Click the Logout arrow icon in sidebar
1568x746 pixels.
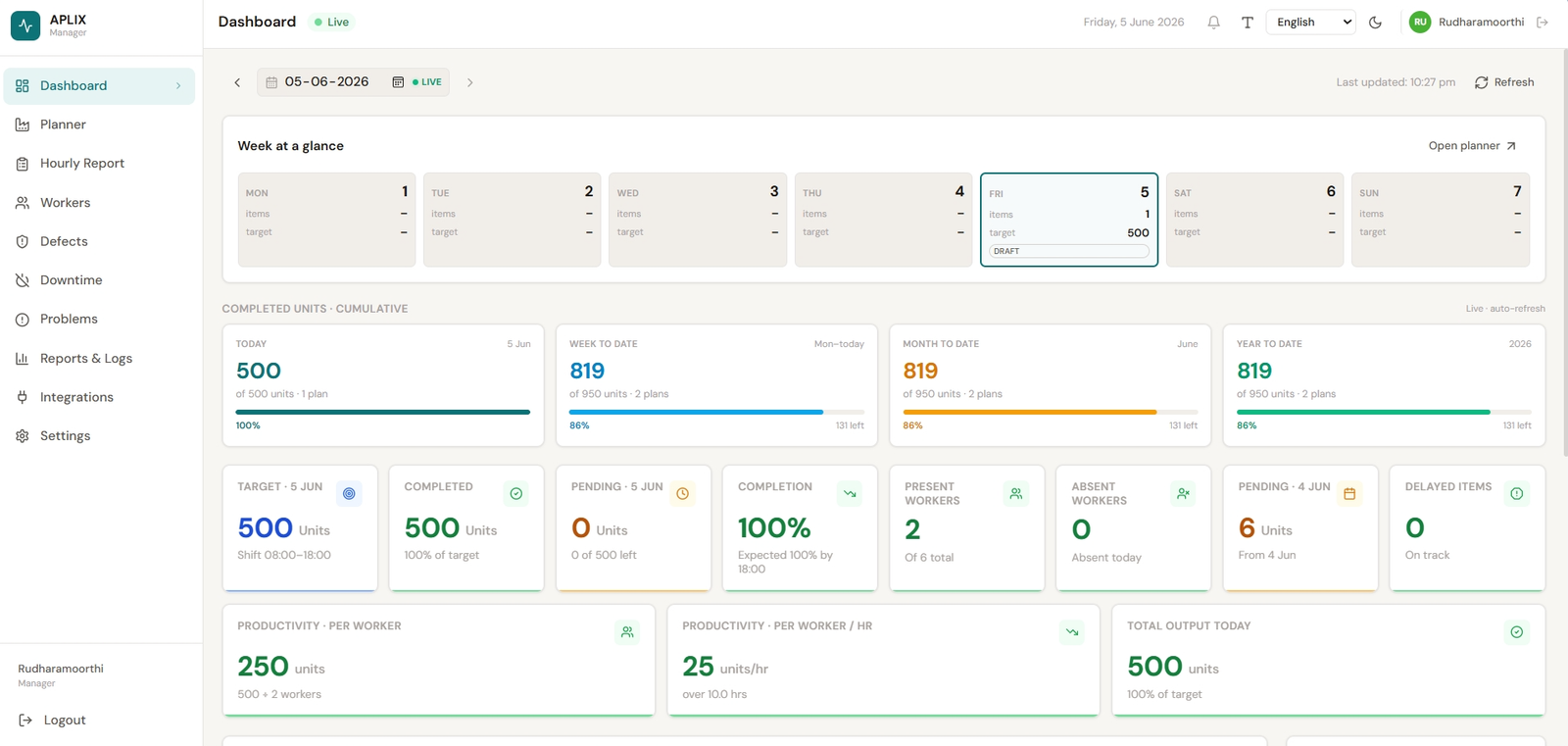(x=25, y=721)
